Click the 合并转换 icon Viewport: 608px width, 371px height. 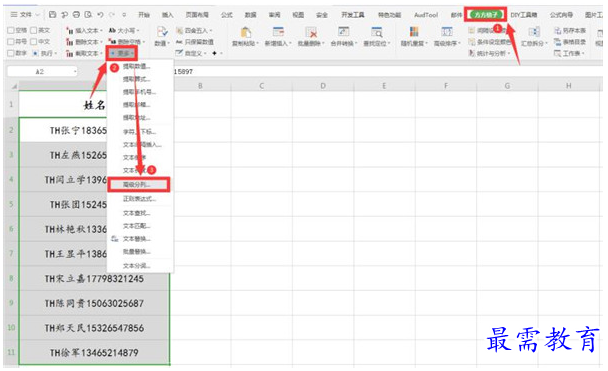344,32
